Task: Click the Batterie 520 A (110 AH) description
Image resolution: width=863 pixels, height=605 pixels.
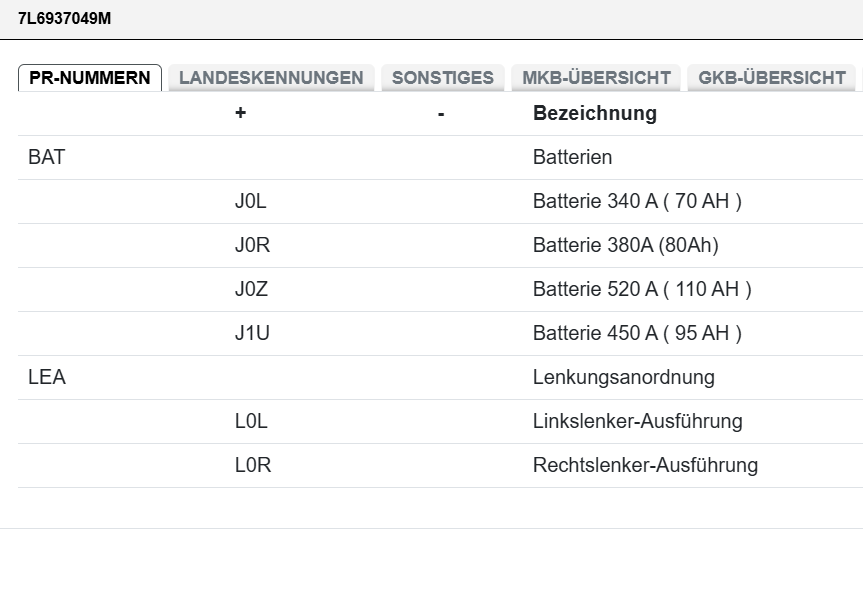Action: click(x=642, y=289)
